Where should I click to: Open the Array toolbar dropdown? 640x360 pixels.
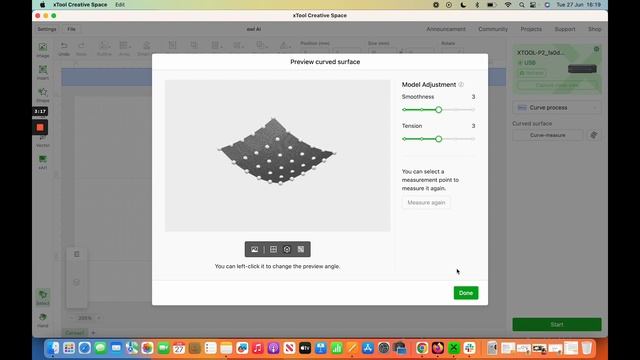[124, 49]
